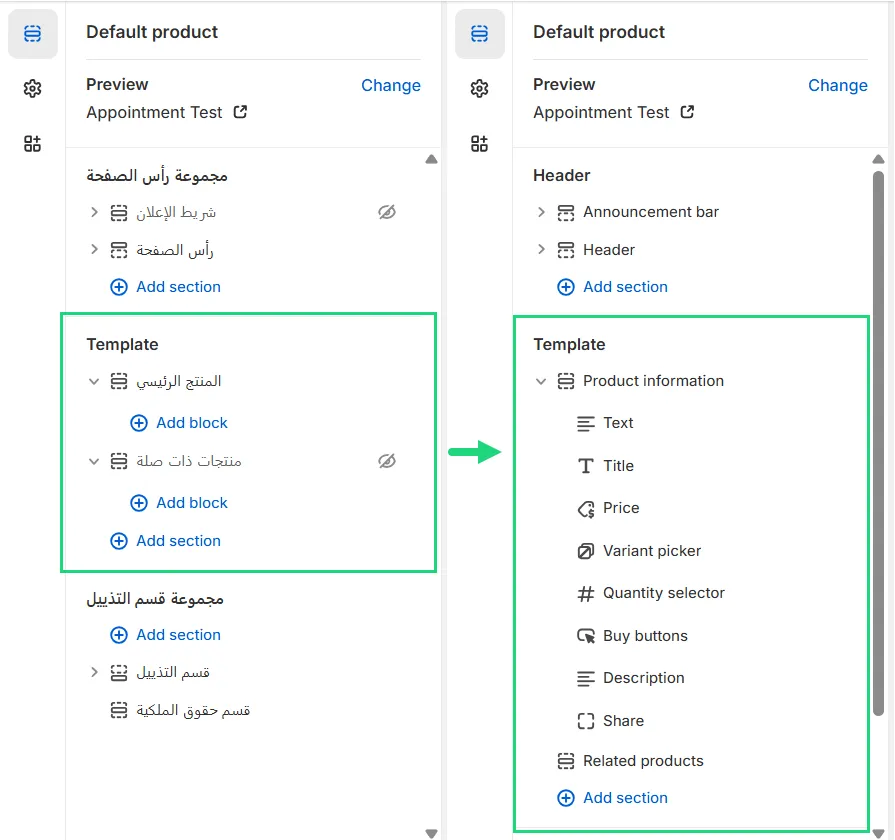Click the right panel's vertical scrollbar thumb
The height and width of the screenshot is (840, 895).
(x=878, y=440)
